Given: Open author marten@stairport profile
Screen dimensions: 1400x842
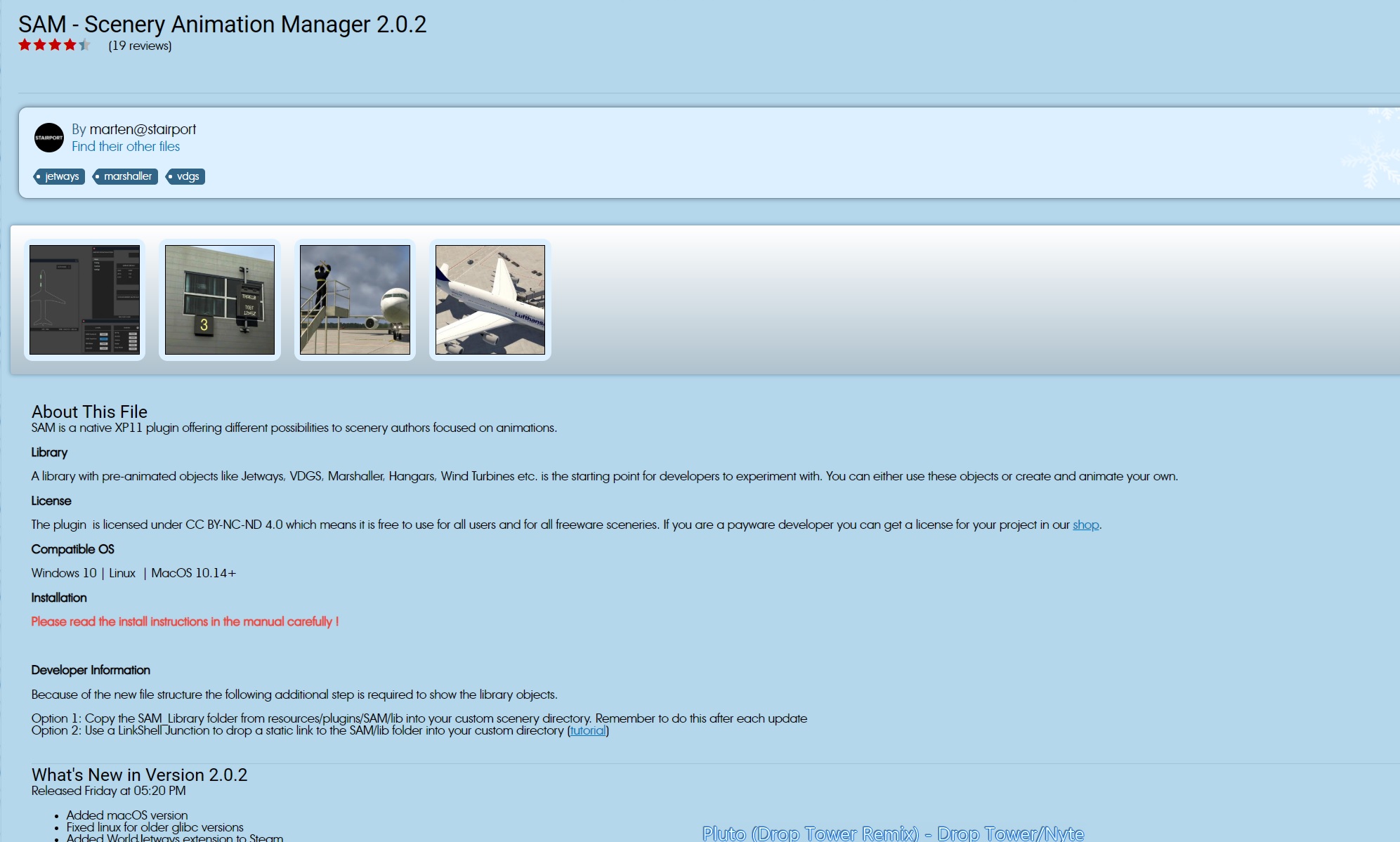Looking at the screenshot, I should point(143,129).
